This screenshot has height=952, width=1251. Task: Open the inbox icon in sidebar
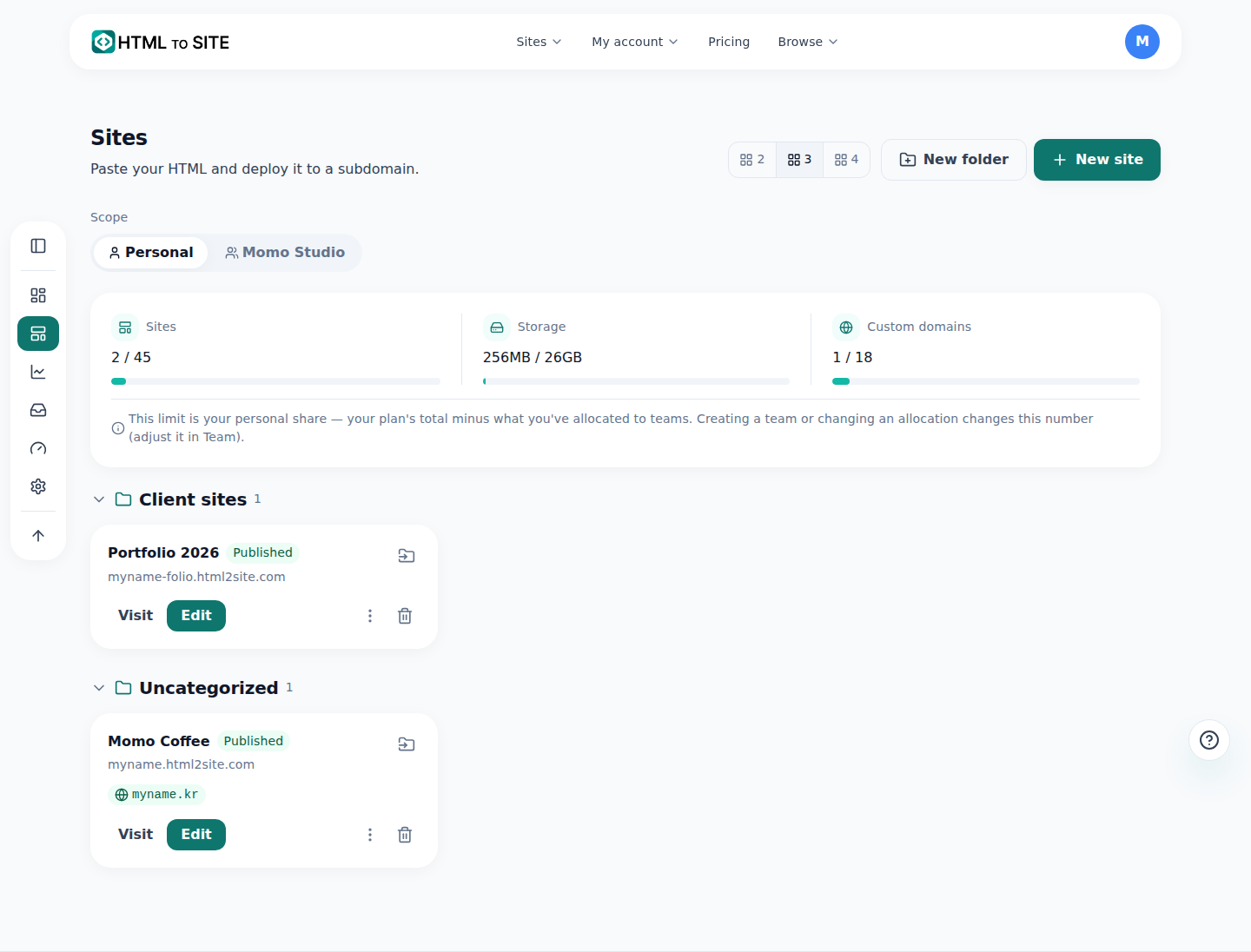pos(38,410)
